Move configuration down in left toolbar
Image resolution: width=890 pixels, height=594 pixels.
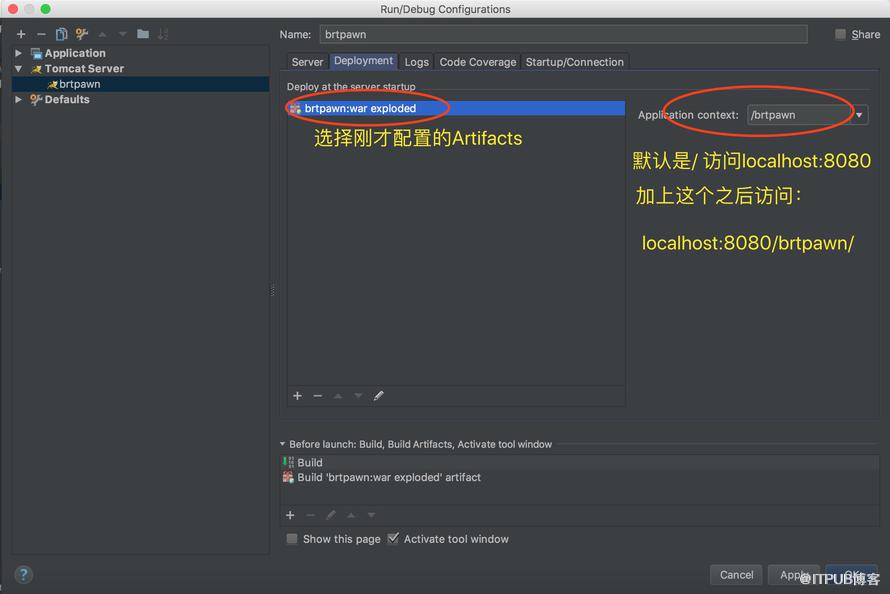123,35
